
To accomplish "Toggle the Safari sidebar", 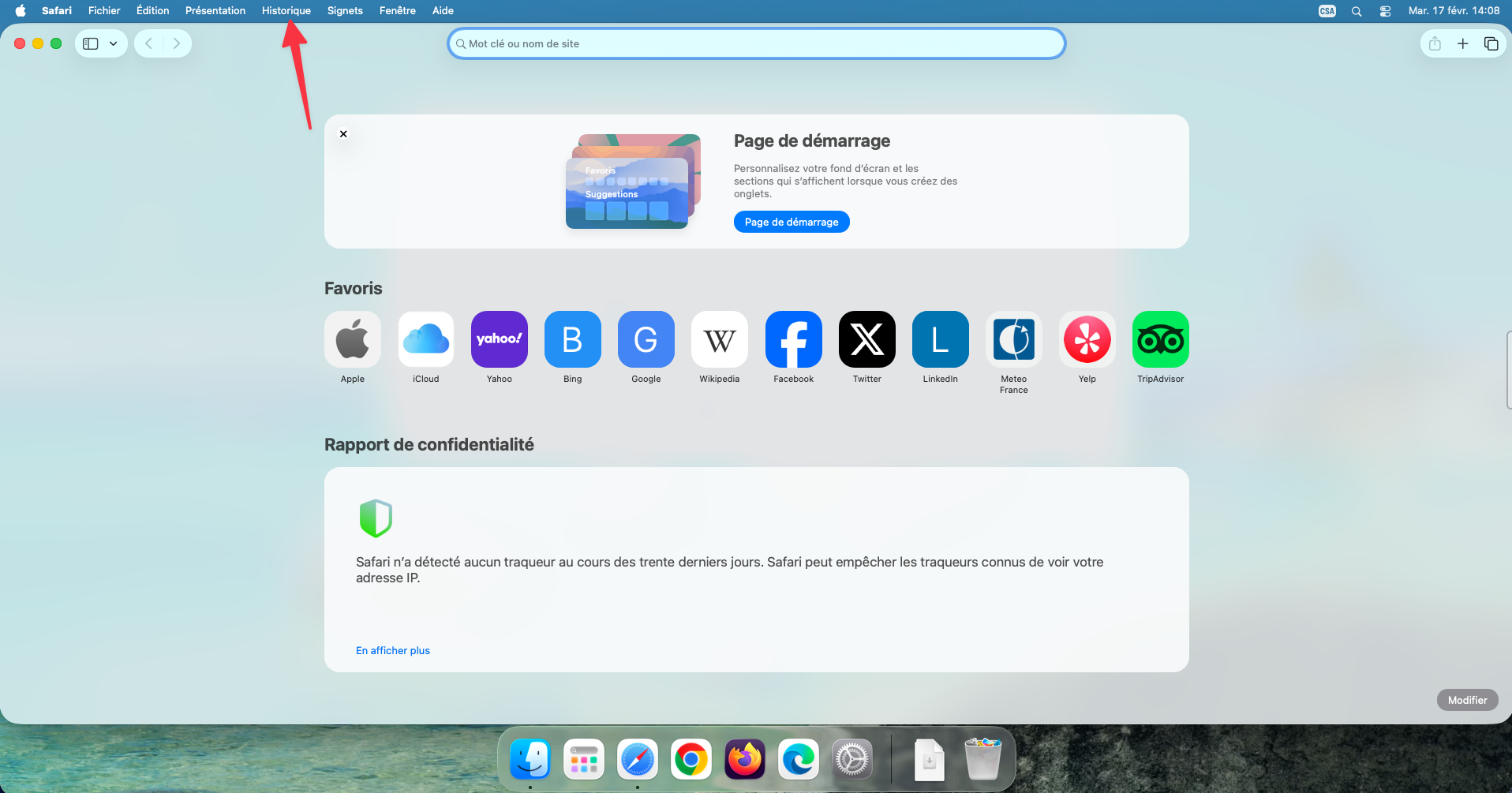I will click(x=91, y=43).
